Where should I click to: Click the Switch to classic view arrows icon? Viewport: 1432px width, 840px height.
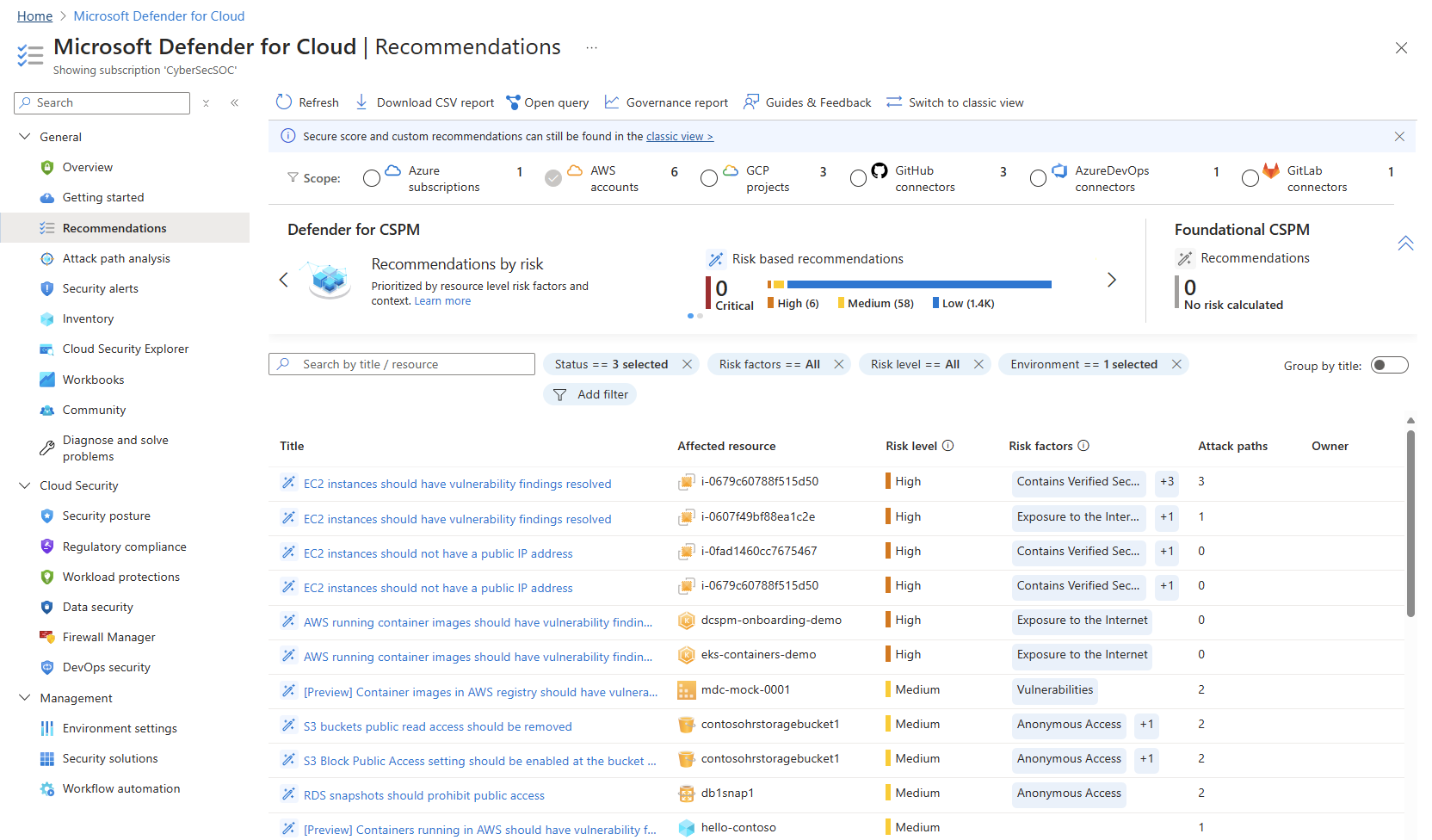point(894,102)
